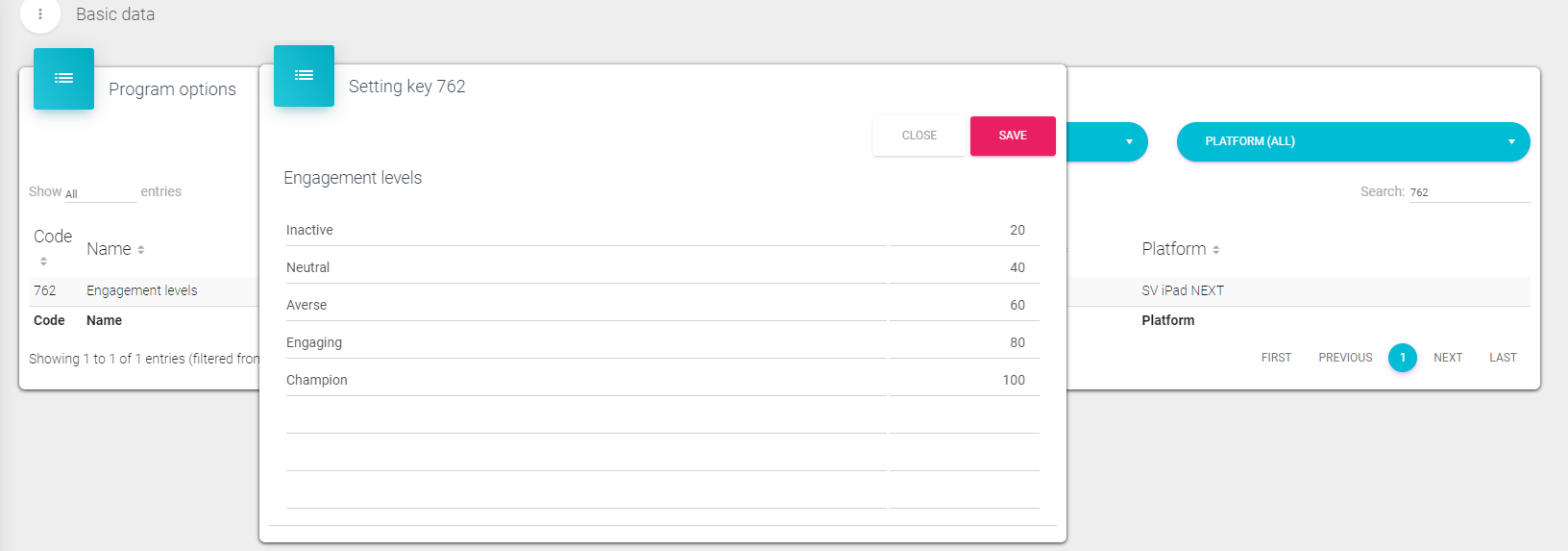Screen dimensions: 1568x551
Task: Go to the Next page
Action: tap(1447, 358)
